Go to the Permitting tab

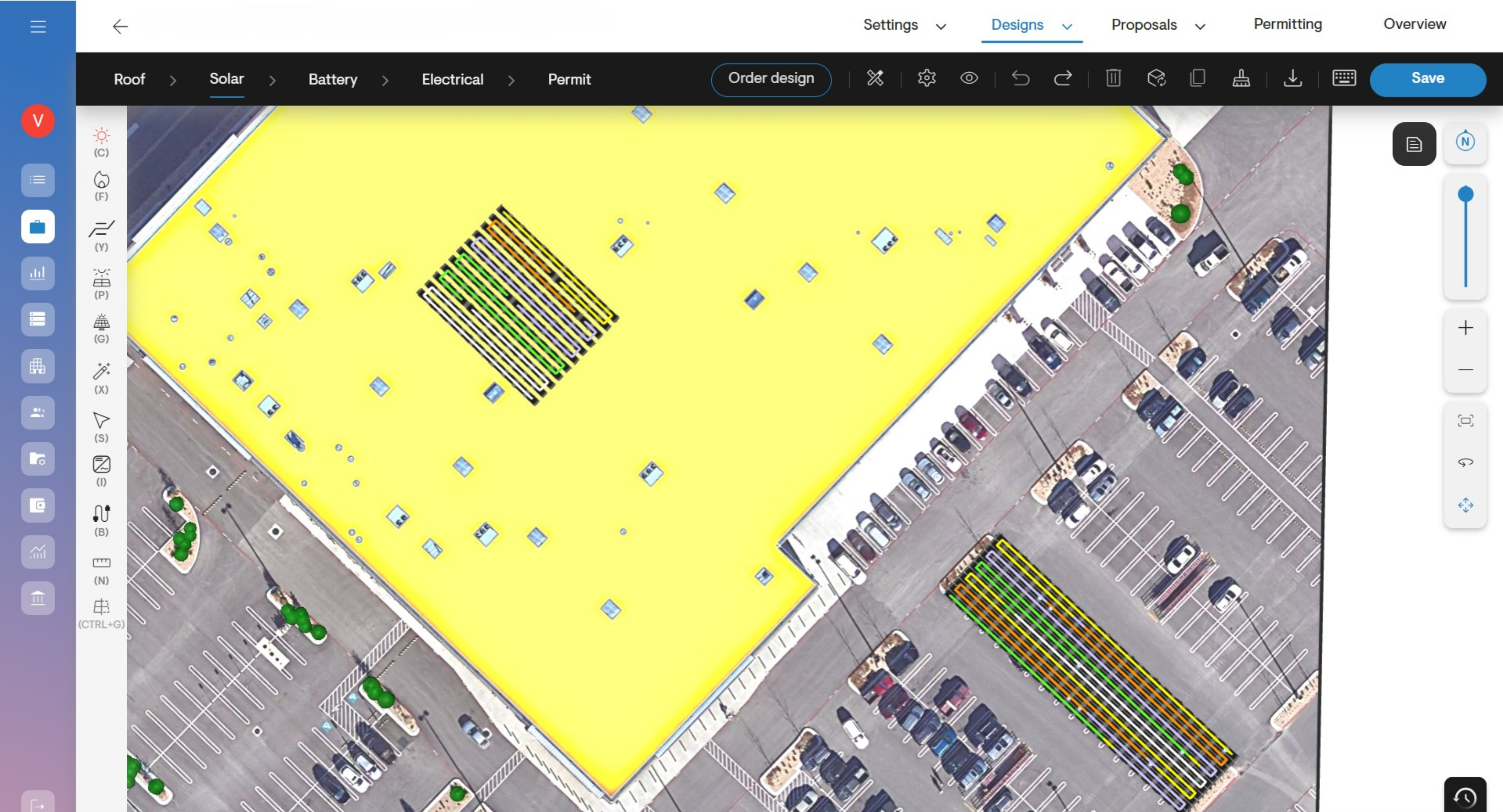coord(1288,24)
